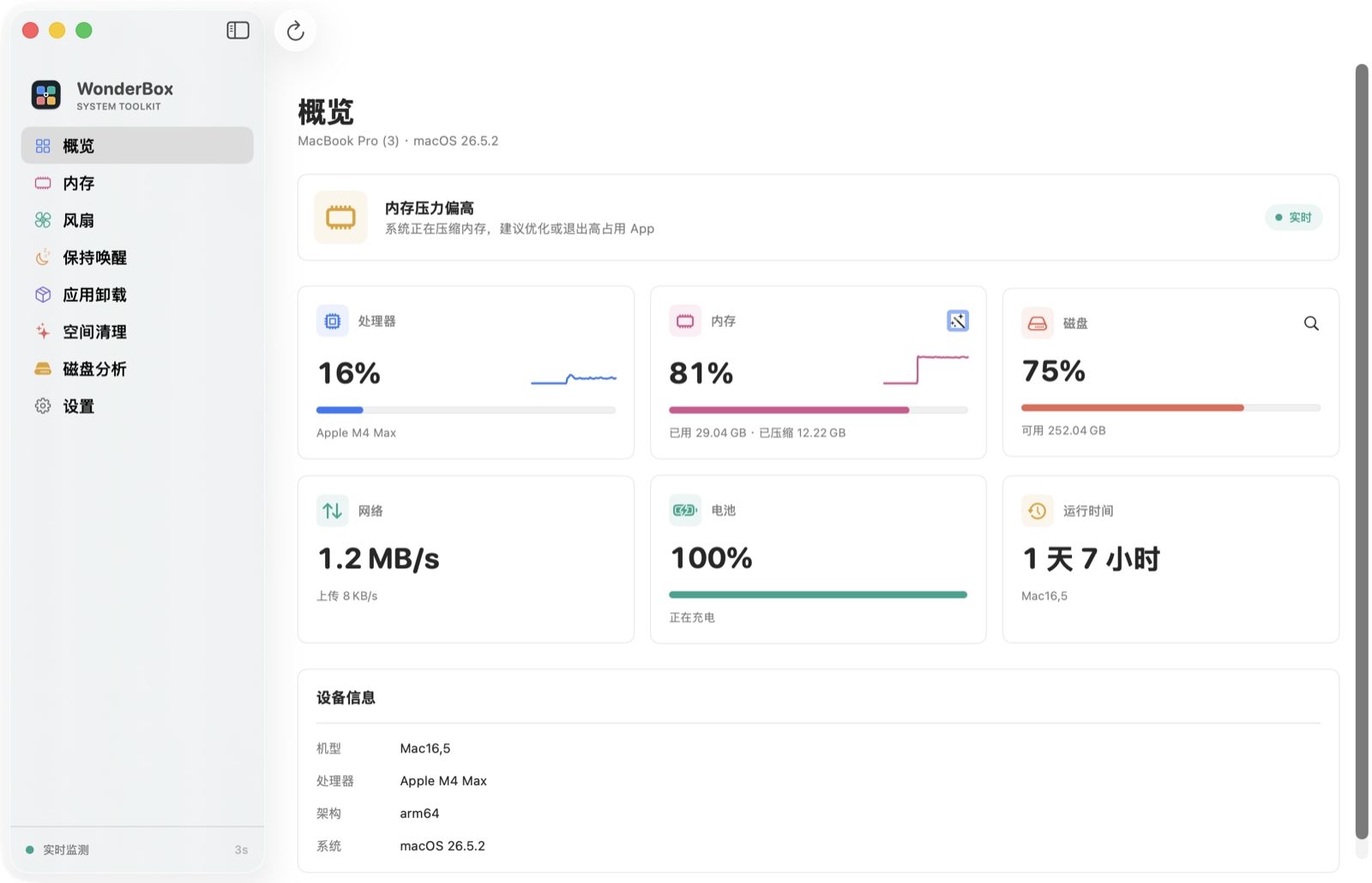Go to the 风扇 fan section
This screenshot has width=1372, height=883.
137,220
